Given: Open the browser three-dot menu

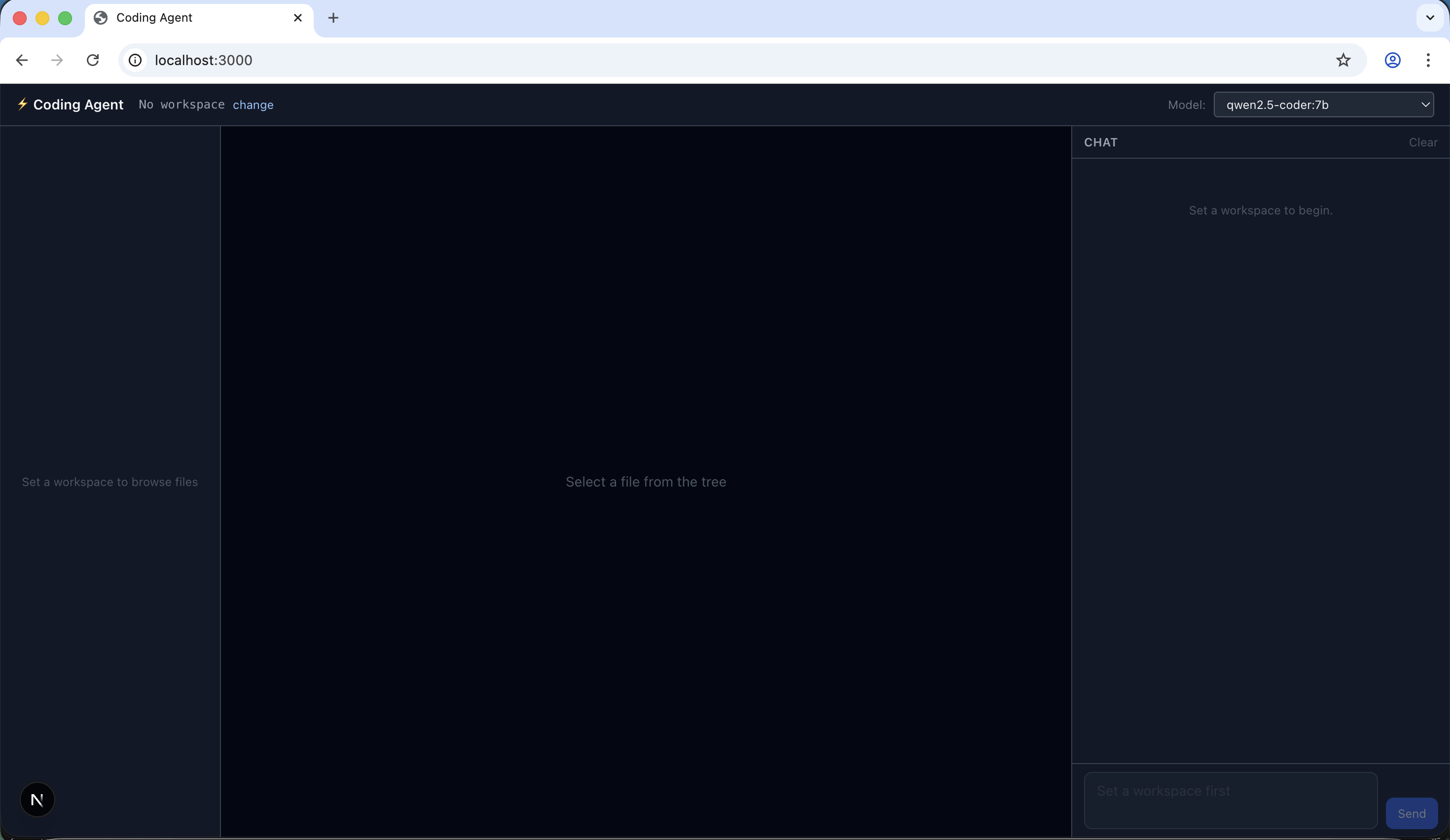Looking at the screenshot, I should click(1429, 60).
